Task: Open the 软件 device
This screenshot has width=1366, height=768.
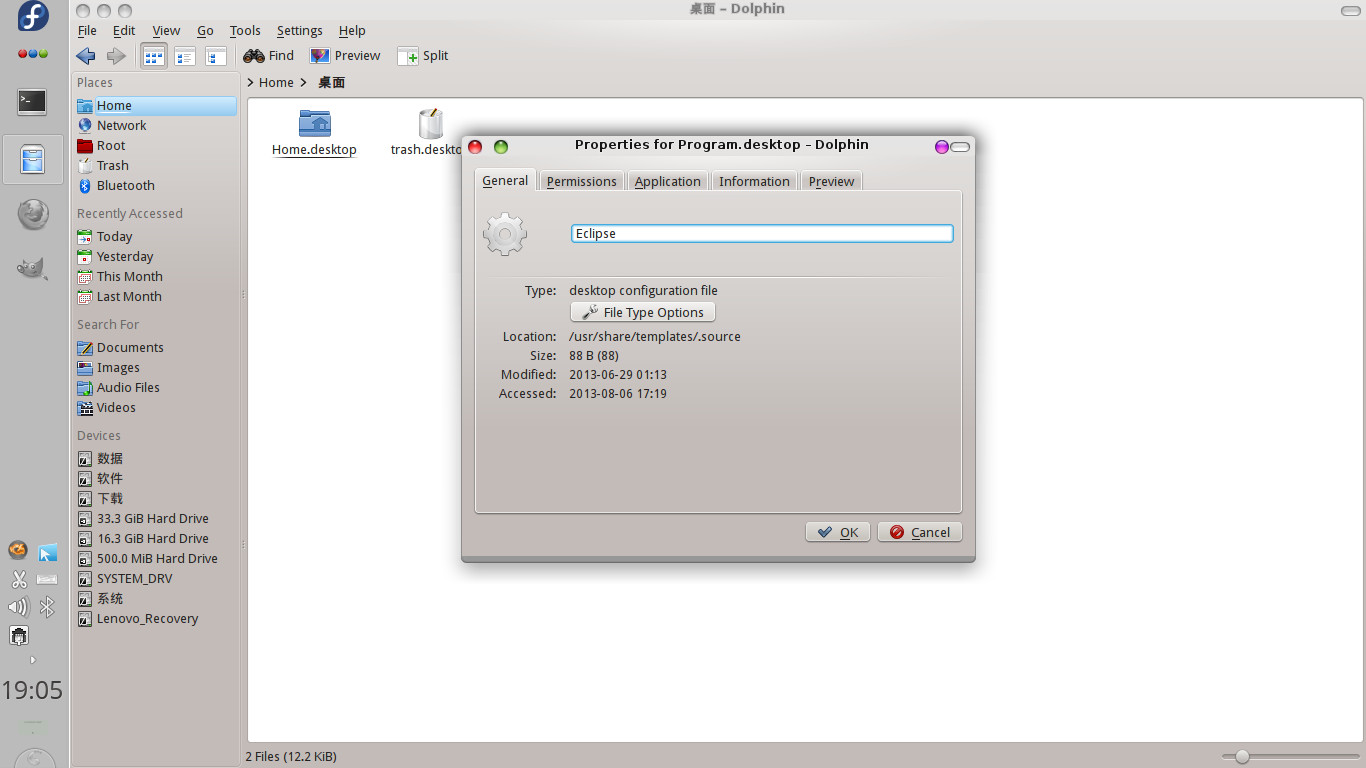Action: [x=156, y=478]
